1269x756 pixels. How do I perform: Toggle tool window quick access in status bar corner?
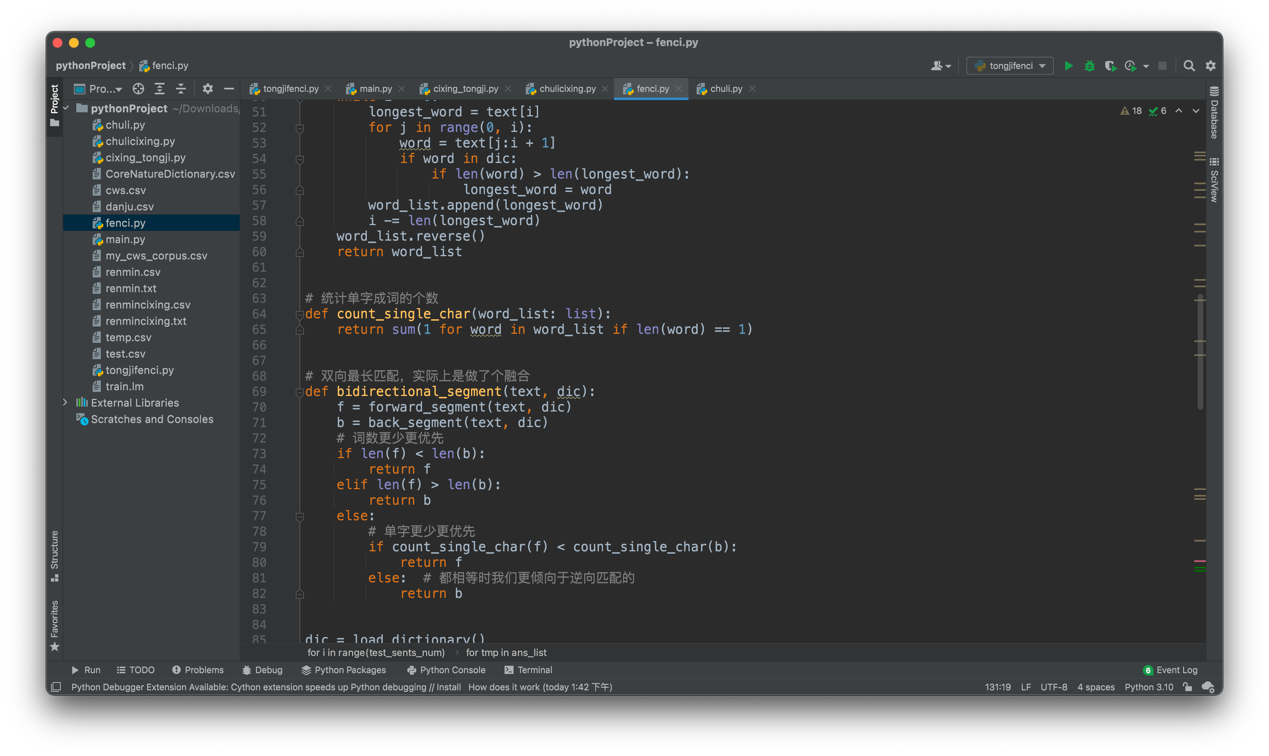click(56, 687)
